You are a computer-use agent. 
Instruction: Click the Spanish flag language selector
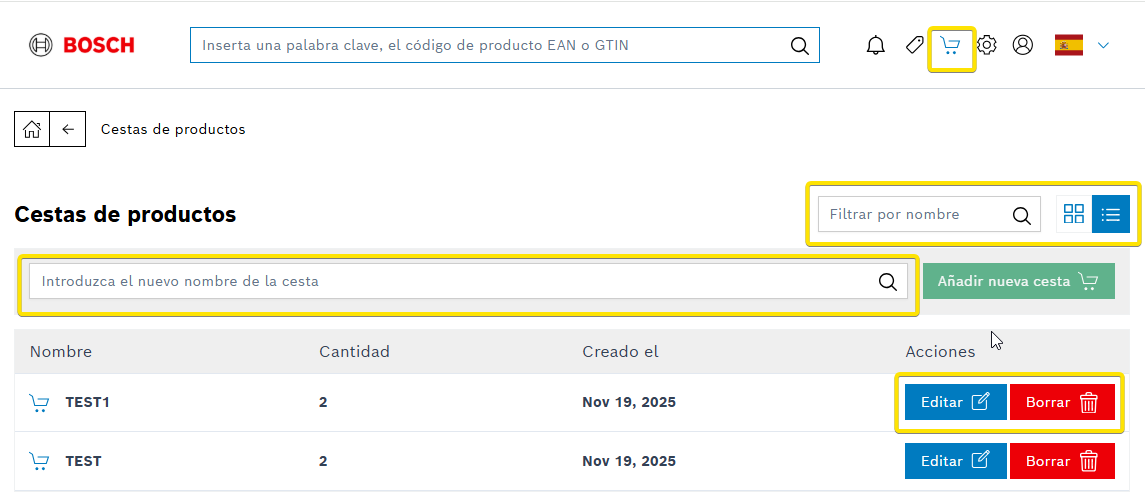click(1069, 45)
